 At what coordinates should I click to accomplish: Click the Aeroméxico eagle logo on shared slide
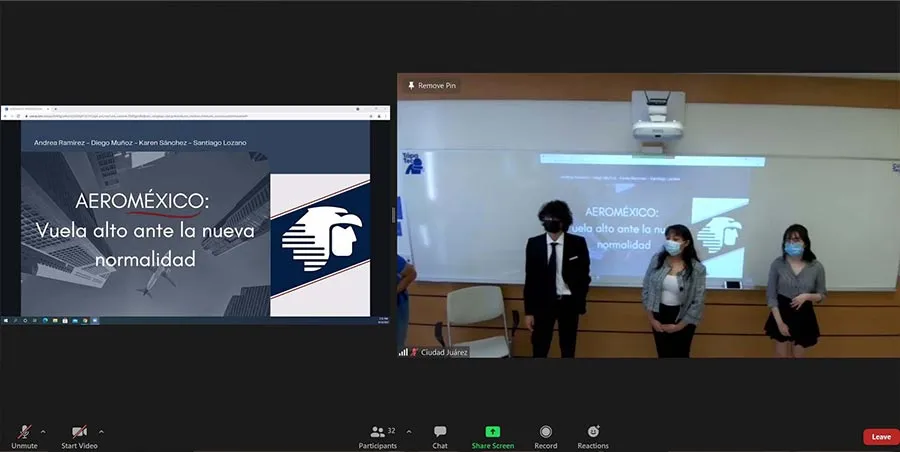(x=321, y=238)
